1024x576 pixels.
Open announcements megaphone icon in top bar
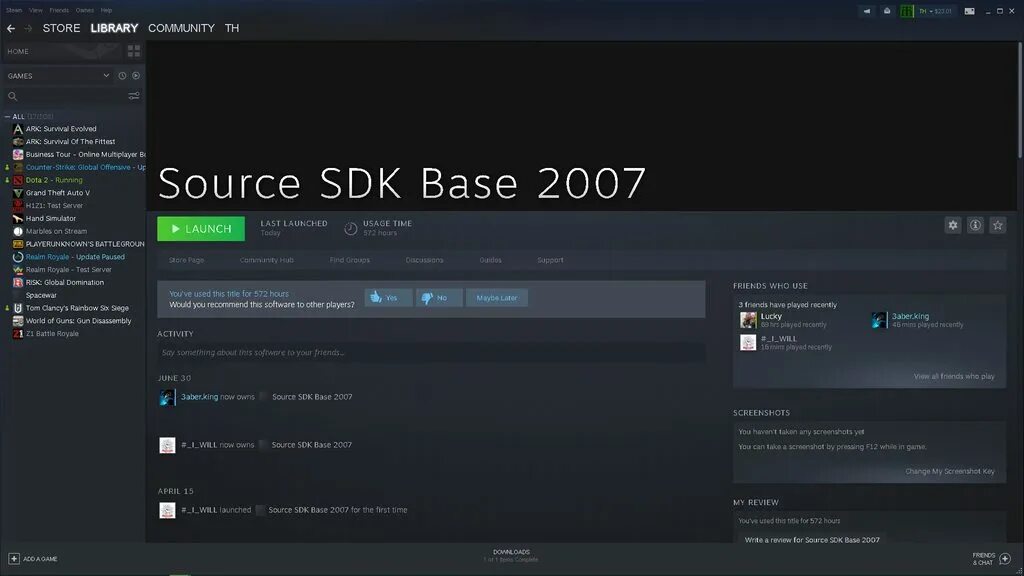(x=867, y=11)
